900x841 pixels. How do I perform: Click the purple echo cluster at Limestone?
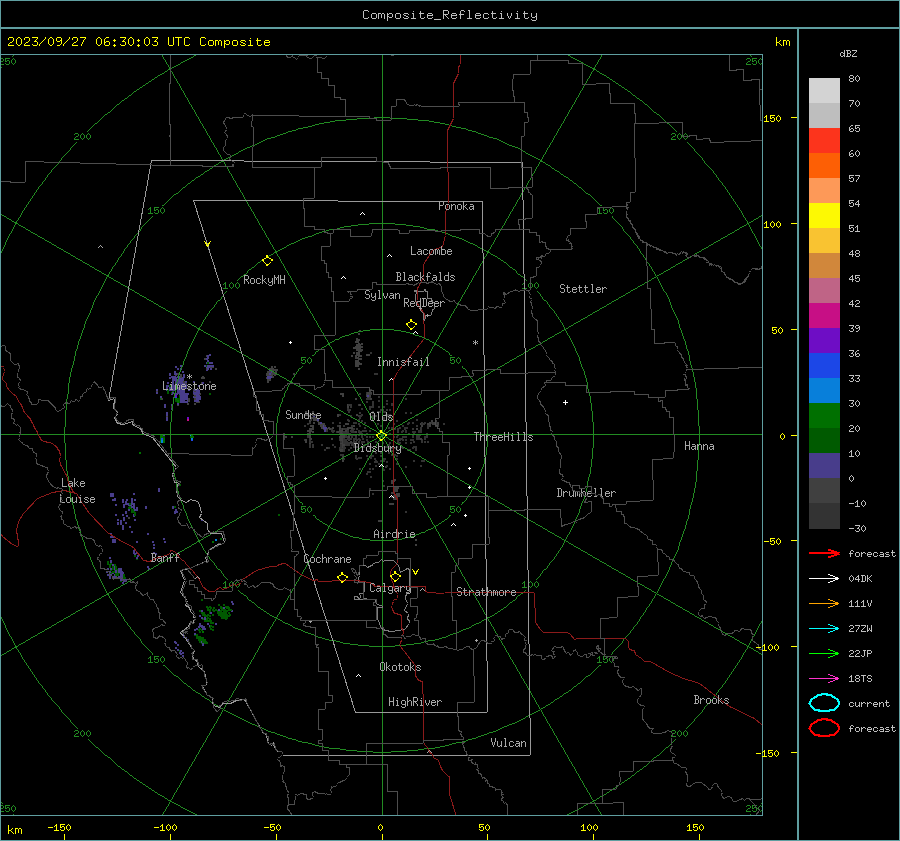183,386
